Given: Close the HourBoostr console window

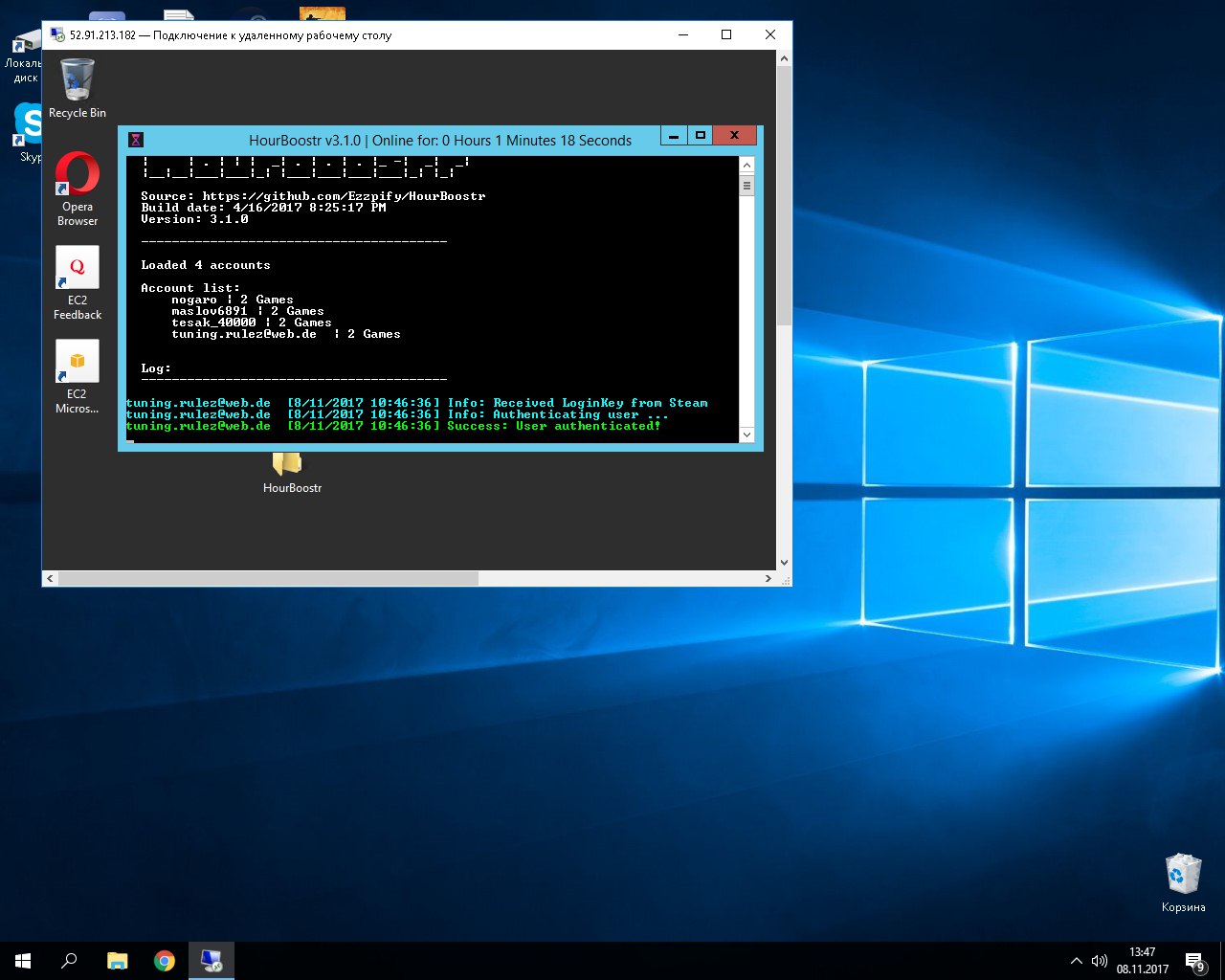Looking at the screenshot, I should coord(735,136).
